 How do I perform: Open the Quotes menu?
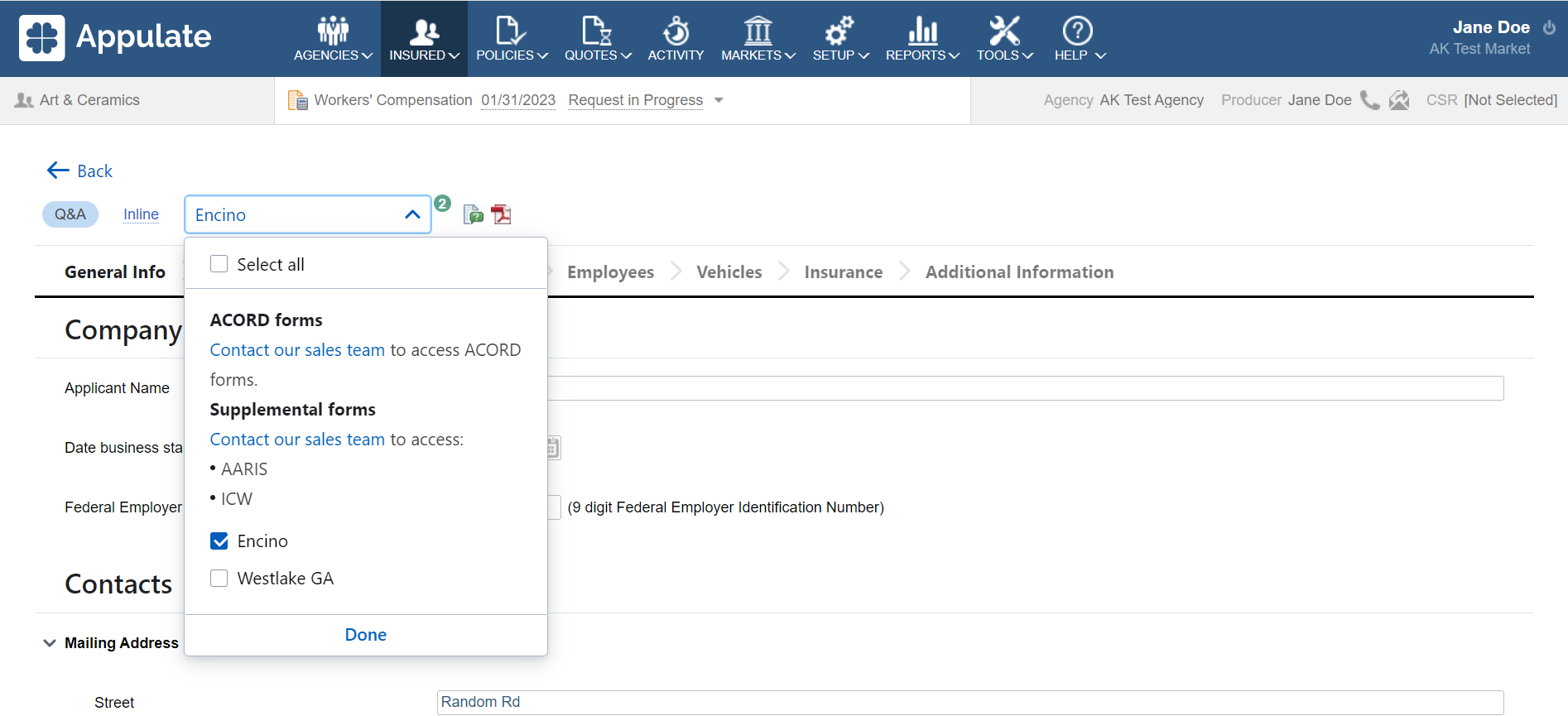pos(598,39)
